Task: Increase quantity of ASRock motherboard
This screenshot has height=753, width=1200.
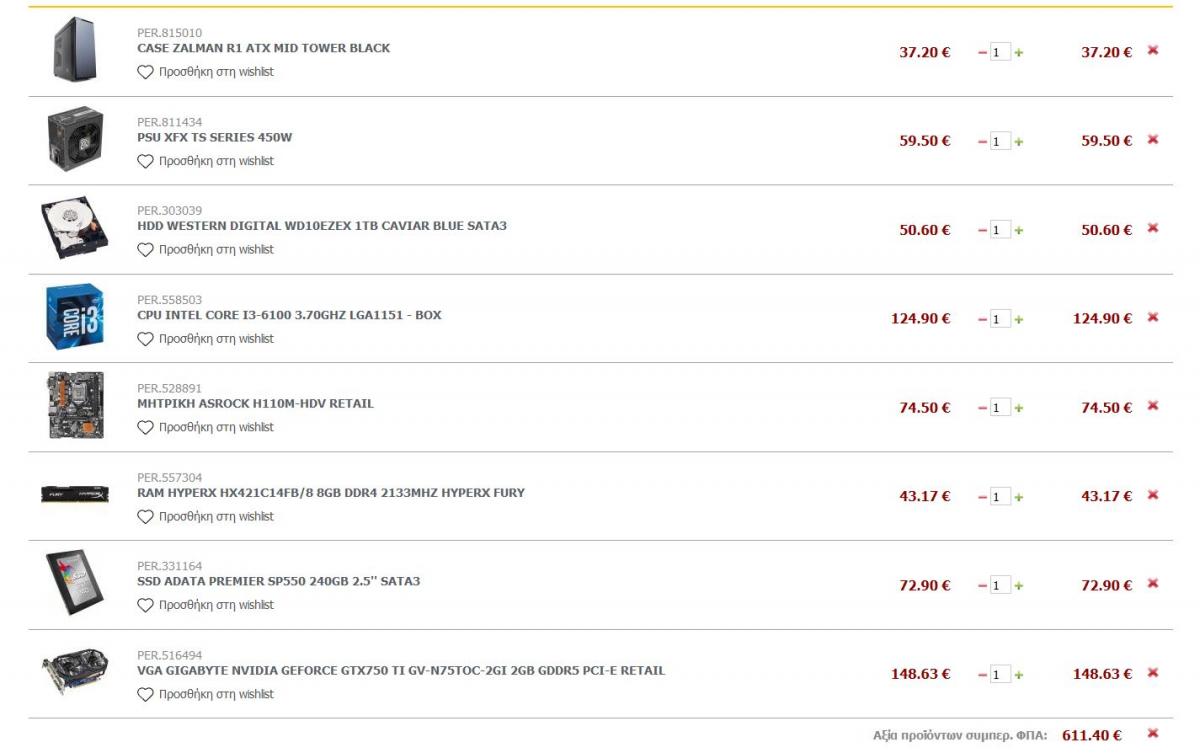Action: point(1019,409)
